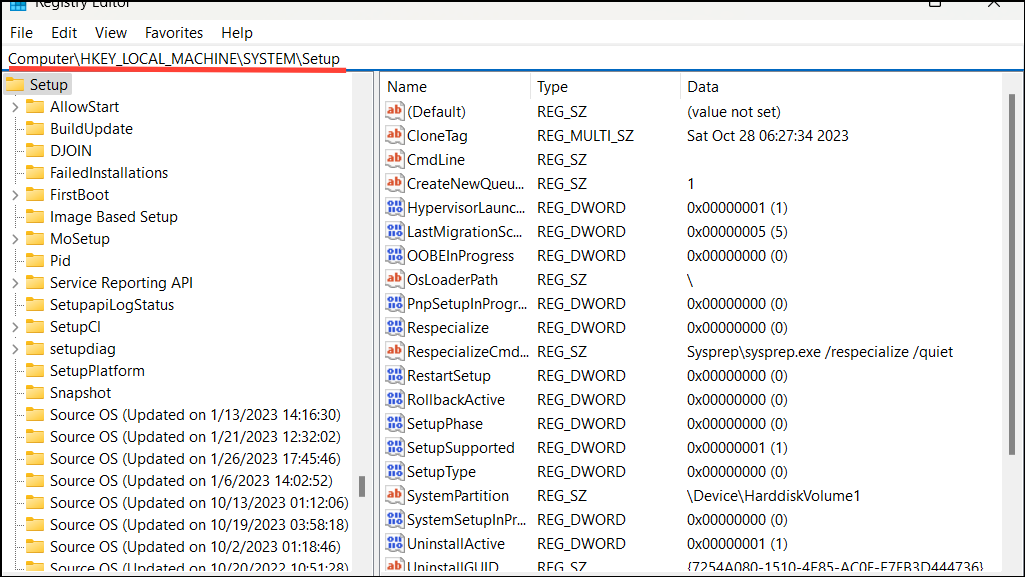Open the Help menu
The width and height of the screenshot is (1025, 577).
point(237,33)
